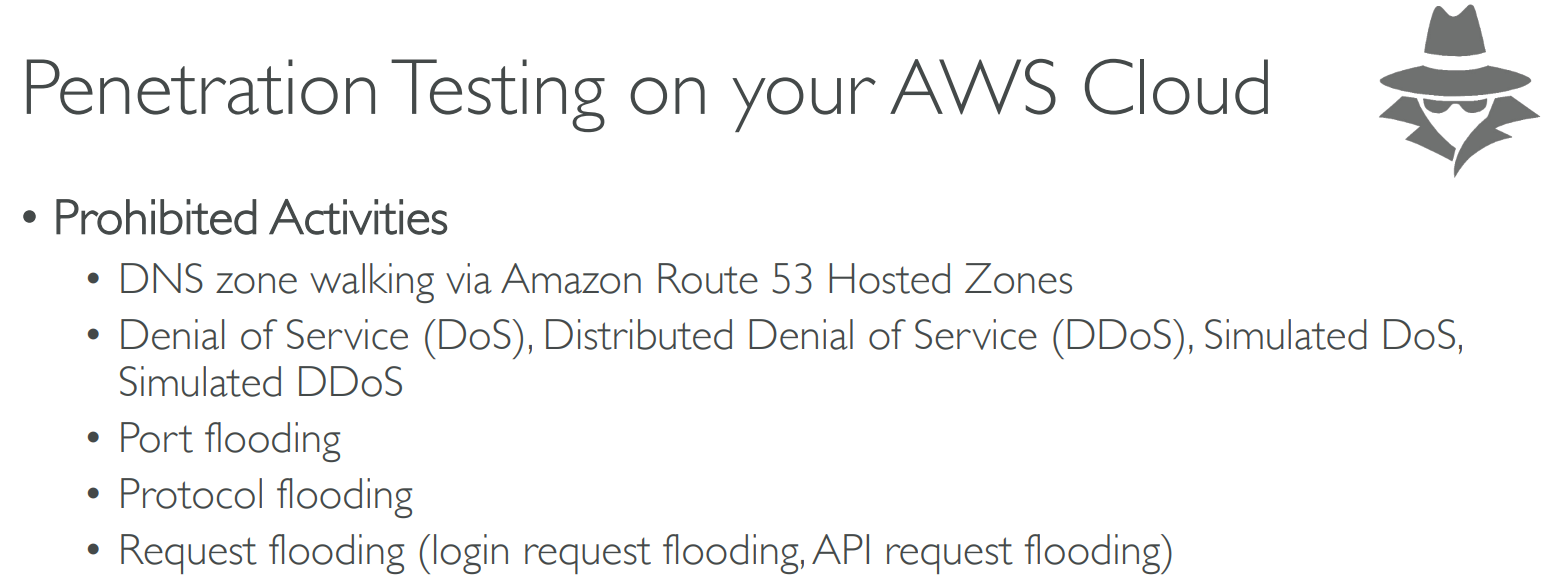The height and width of the screenshot is (585, 1545).
Task: Click the "Simulated DoS" text
Action: (1332, 336)
